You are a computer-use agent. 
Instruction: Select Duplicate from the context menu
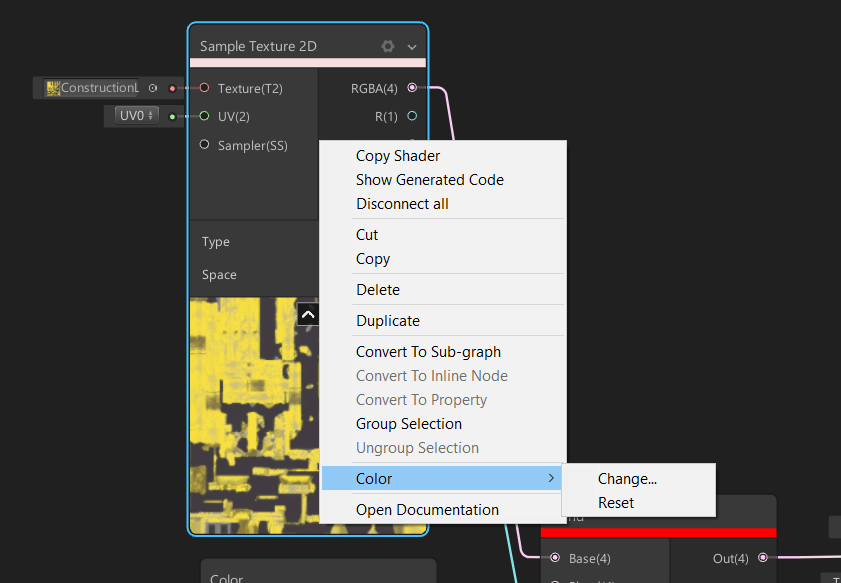pos(387,320)
